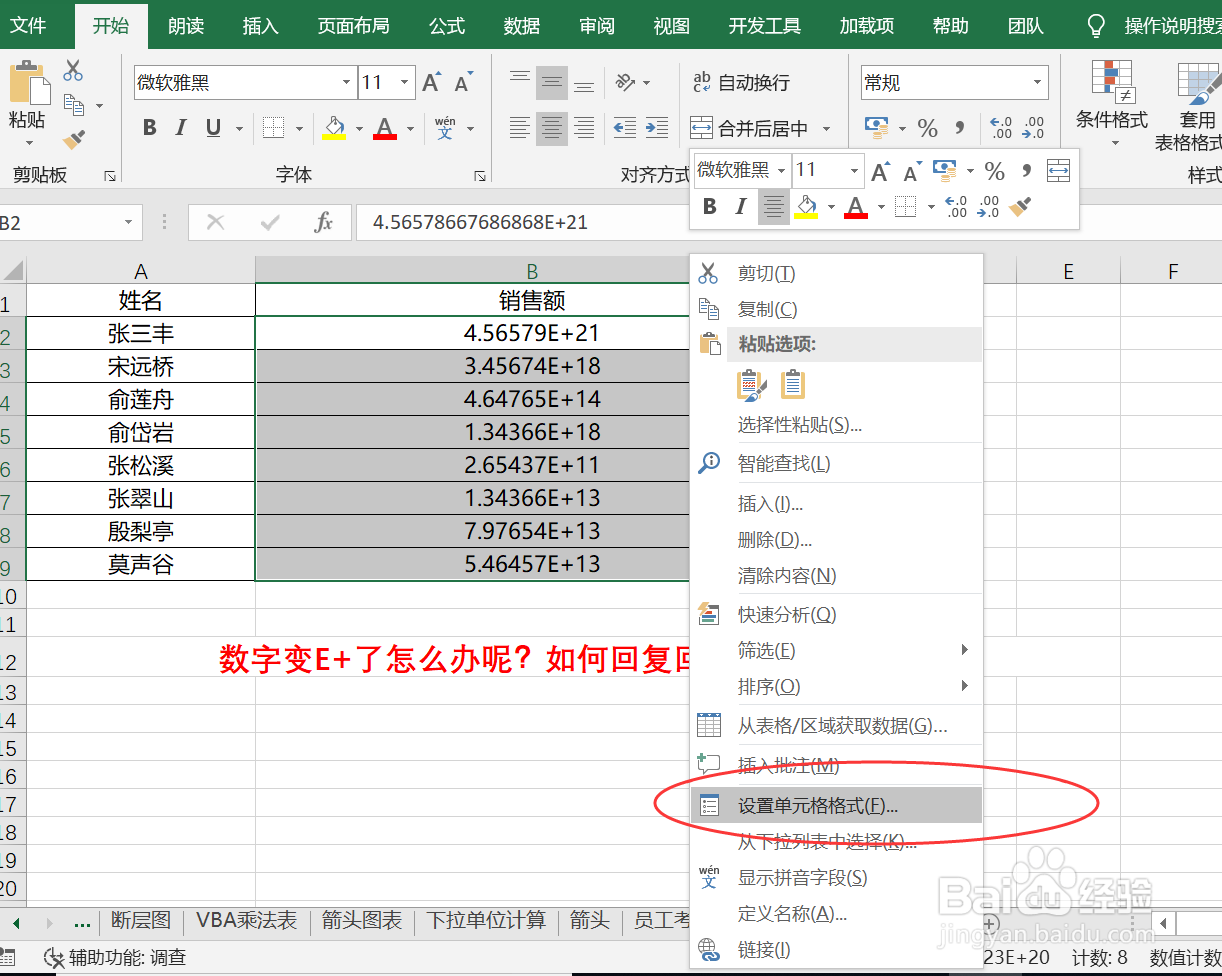Viewport: 1222px width, 976px height.
Task: Click the Decrease Font Size icon in ribbon
Action: tap(463, 83)
